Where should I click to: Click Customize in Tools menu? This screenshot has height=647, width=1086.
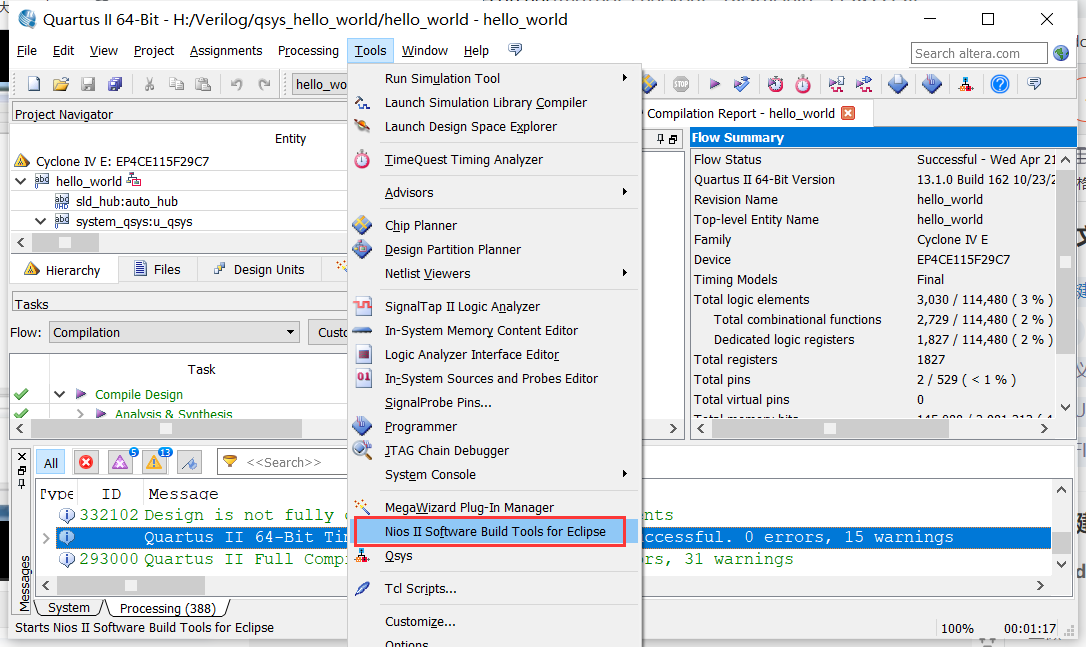tap(420, 621)
